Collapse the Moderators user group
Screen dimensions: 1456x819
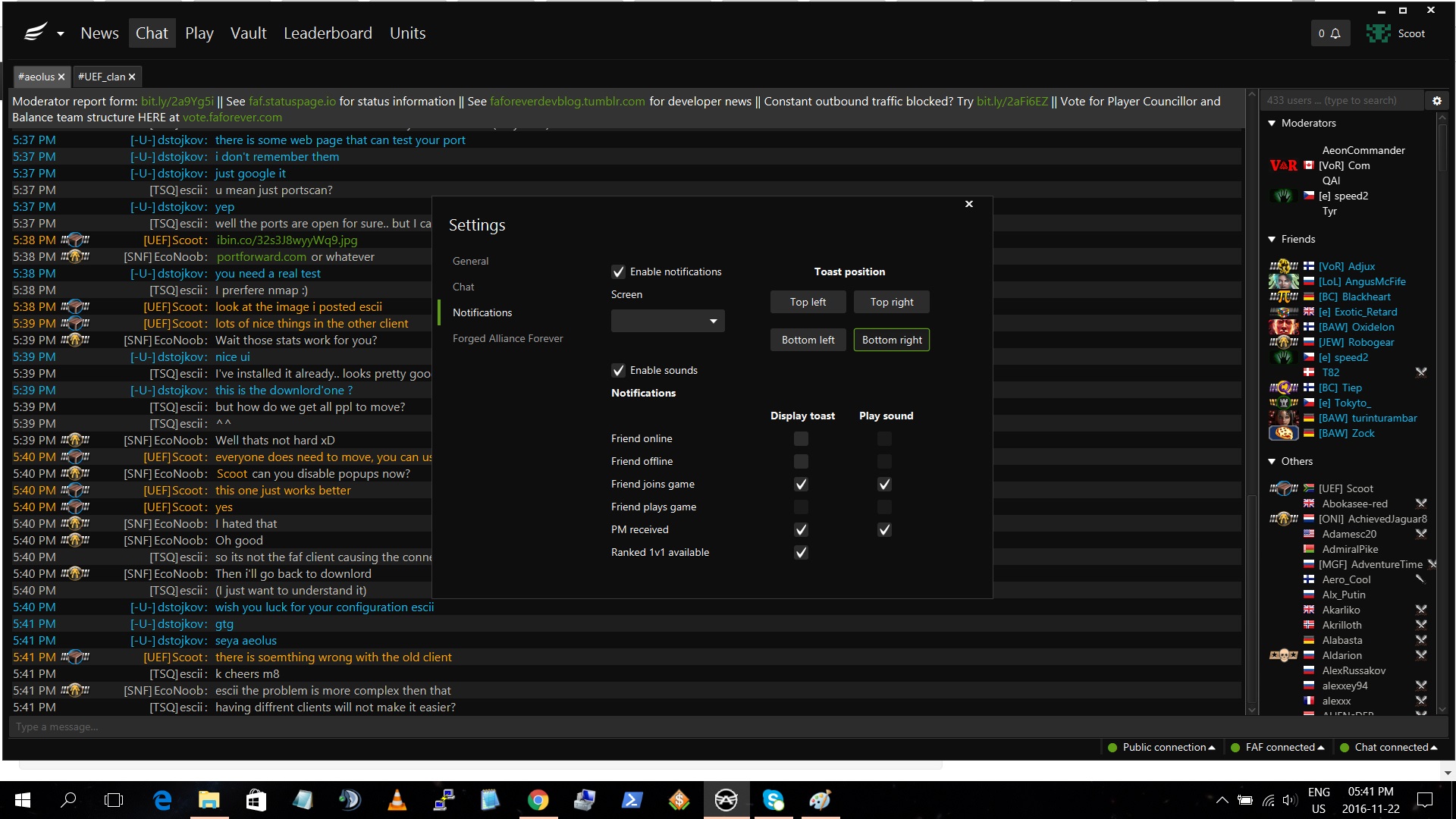[x=1272, y=123]
